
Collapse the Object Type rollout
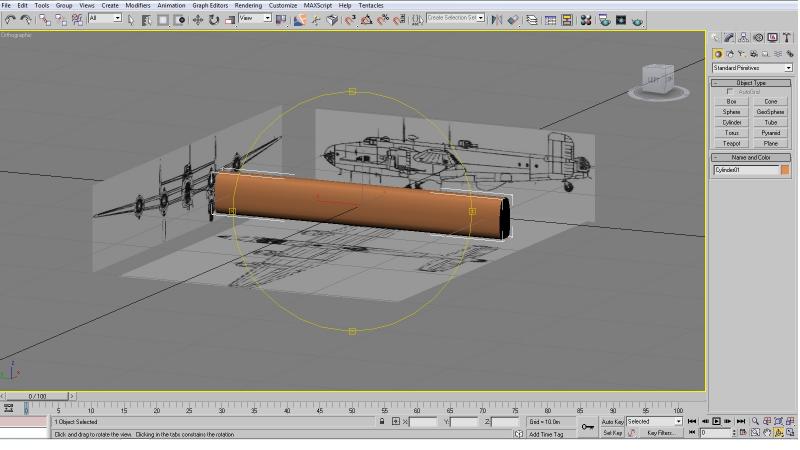pyautogui.click(x=751, y=83)
